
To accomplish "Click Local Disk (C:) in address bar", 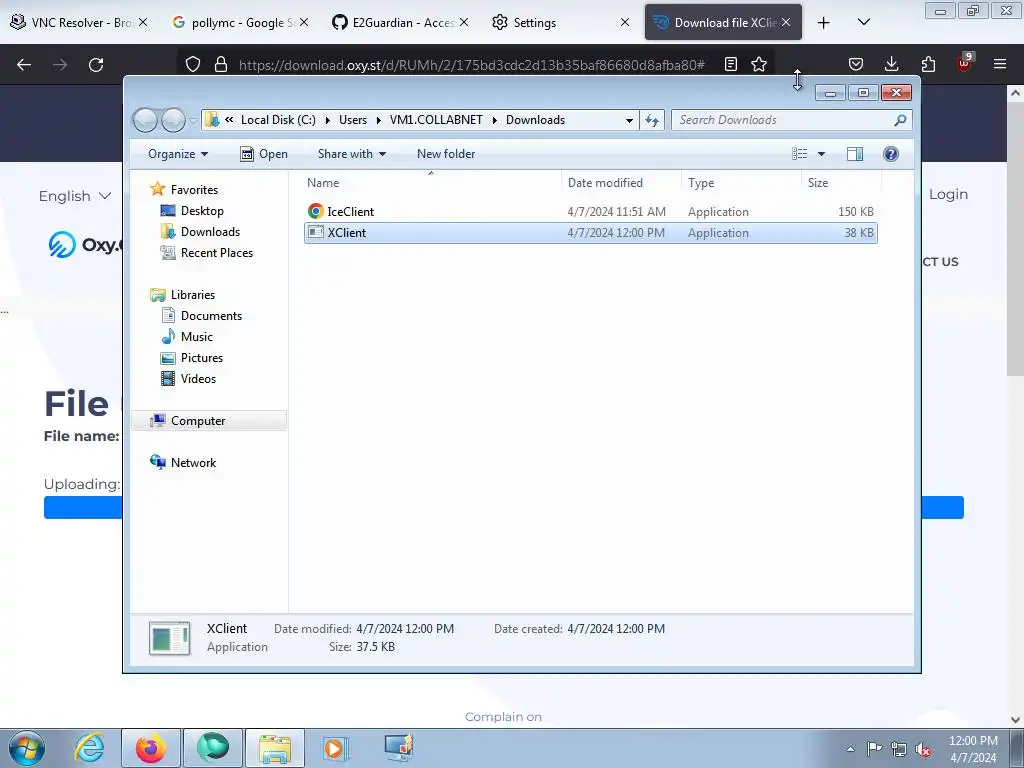I will pyautogui.click(x=278, y=120).
